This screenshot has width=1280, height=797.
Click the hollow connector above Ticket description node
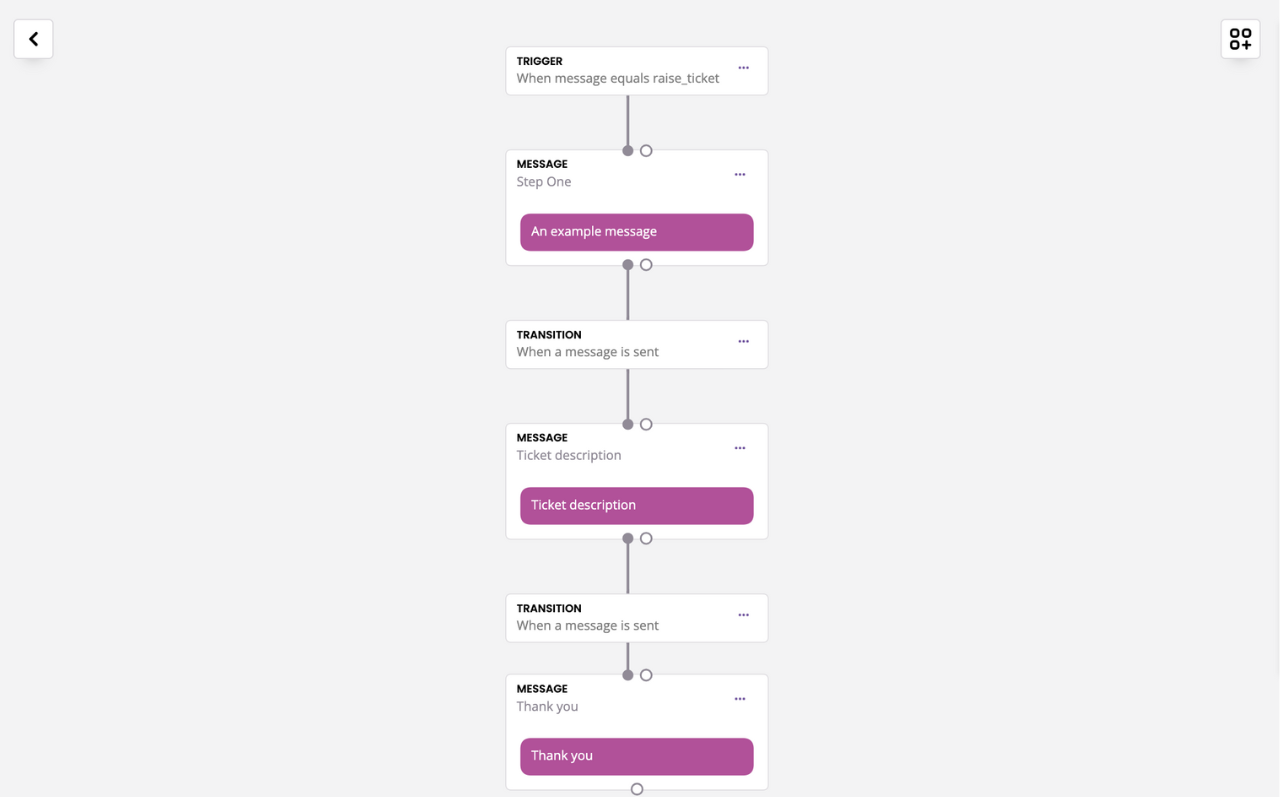coord(646,424)
